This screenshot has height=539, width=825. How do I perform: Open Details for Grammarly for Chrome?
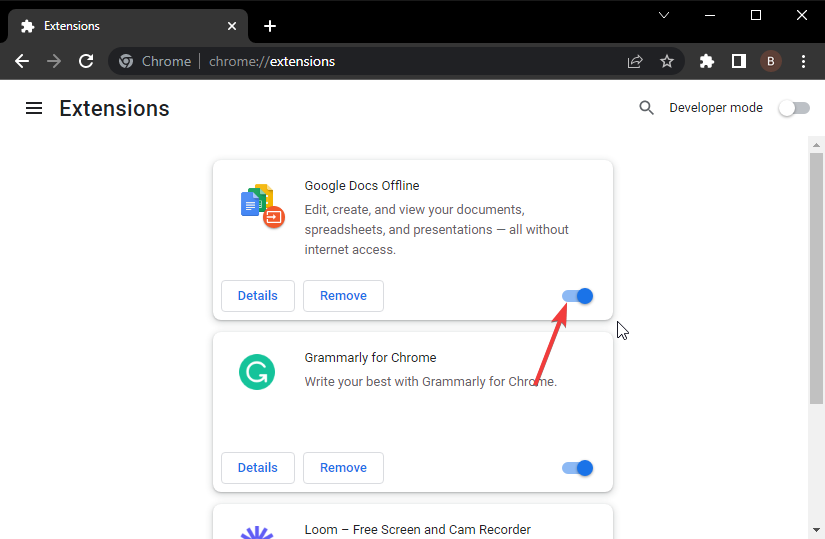click(x=258, y=468)
